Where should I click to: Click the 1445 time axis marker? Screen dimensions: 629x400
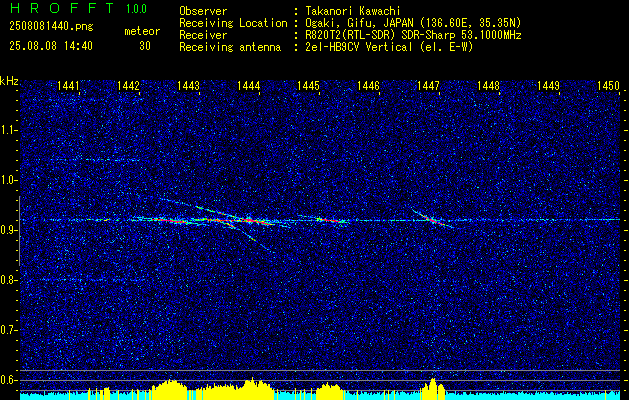(308, 85)
